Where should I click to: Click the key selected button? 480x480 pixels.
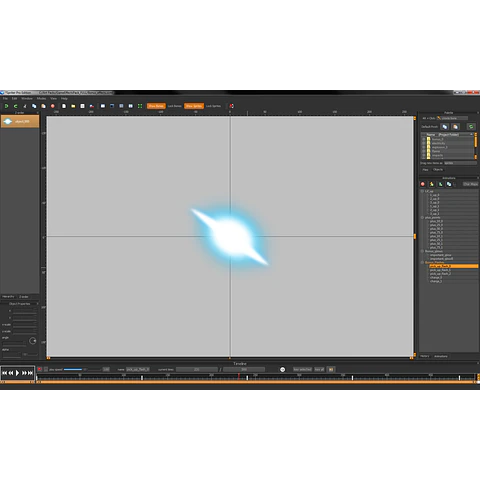[302, 369]
